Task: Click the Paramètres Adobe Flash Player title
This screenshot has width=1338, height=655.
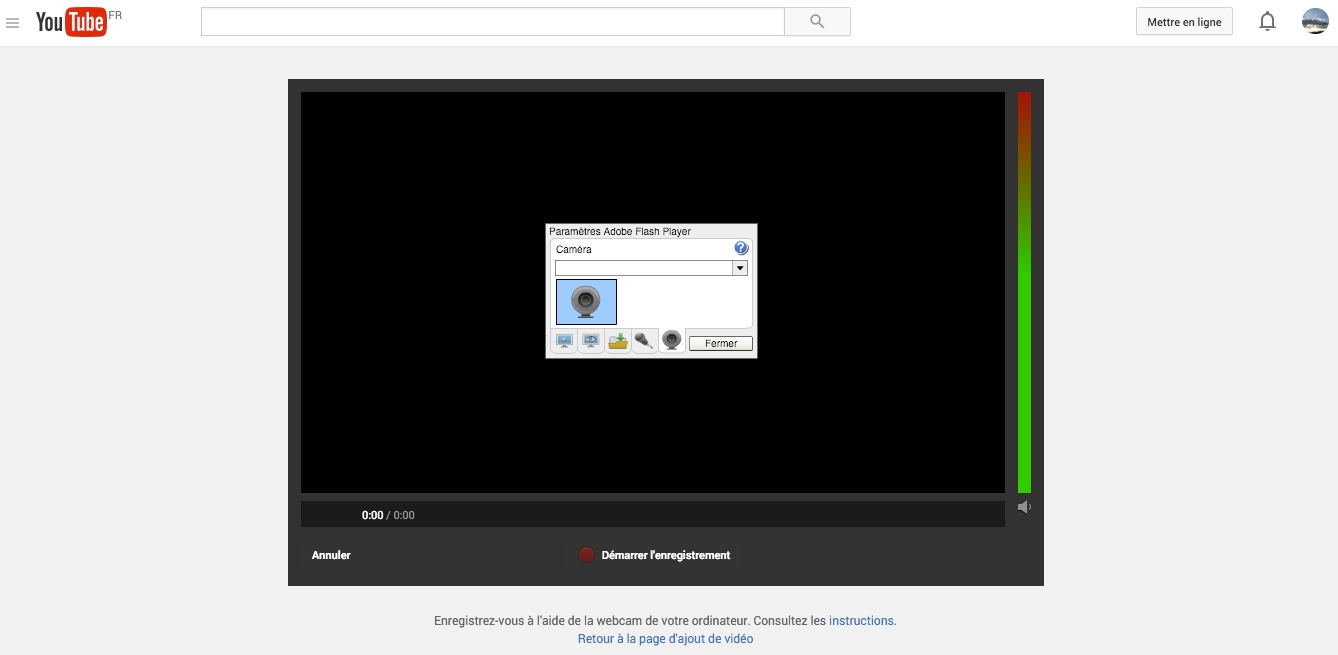Action: pyautogui.click(x=620, y=232)
